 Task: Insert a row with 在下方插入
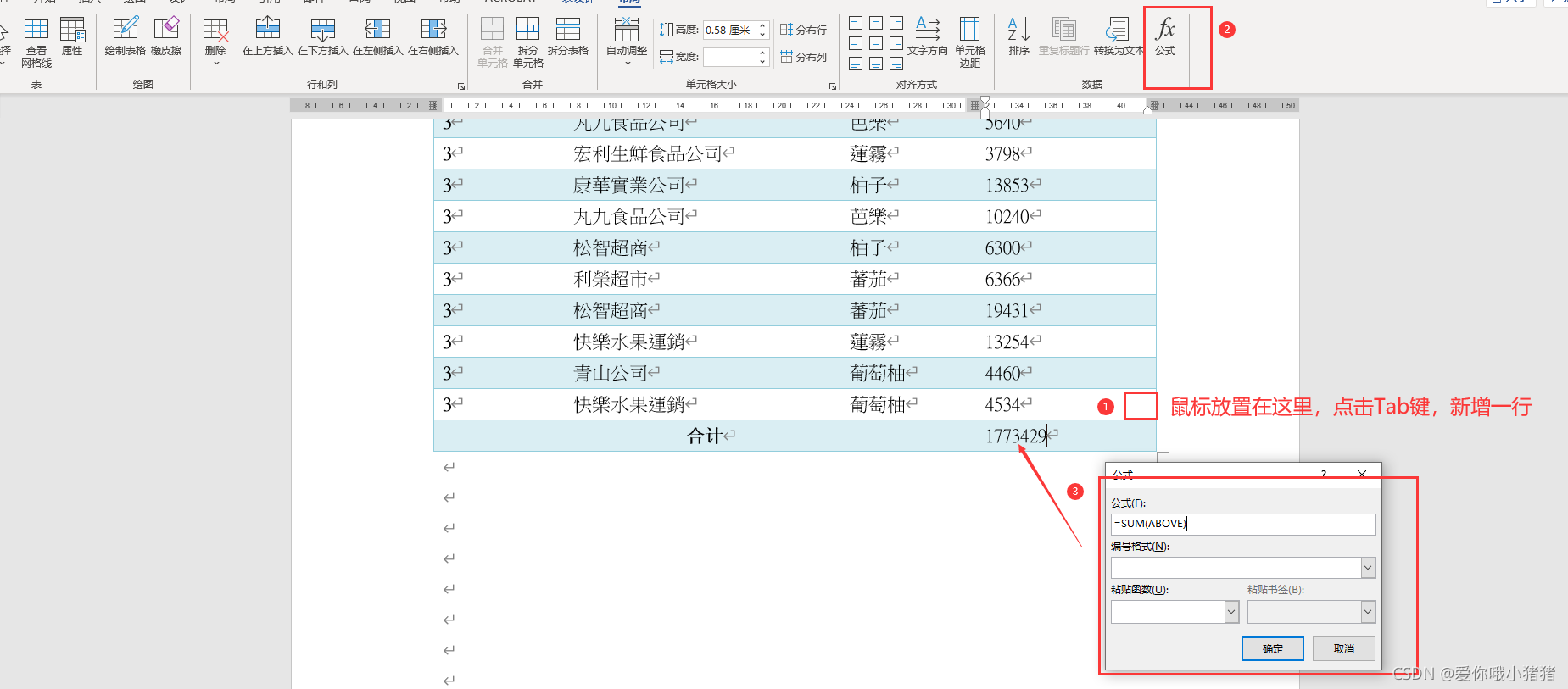tap(322, 37)
